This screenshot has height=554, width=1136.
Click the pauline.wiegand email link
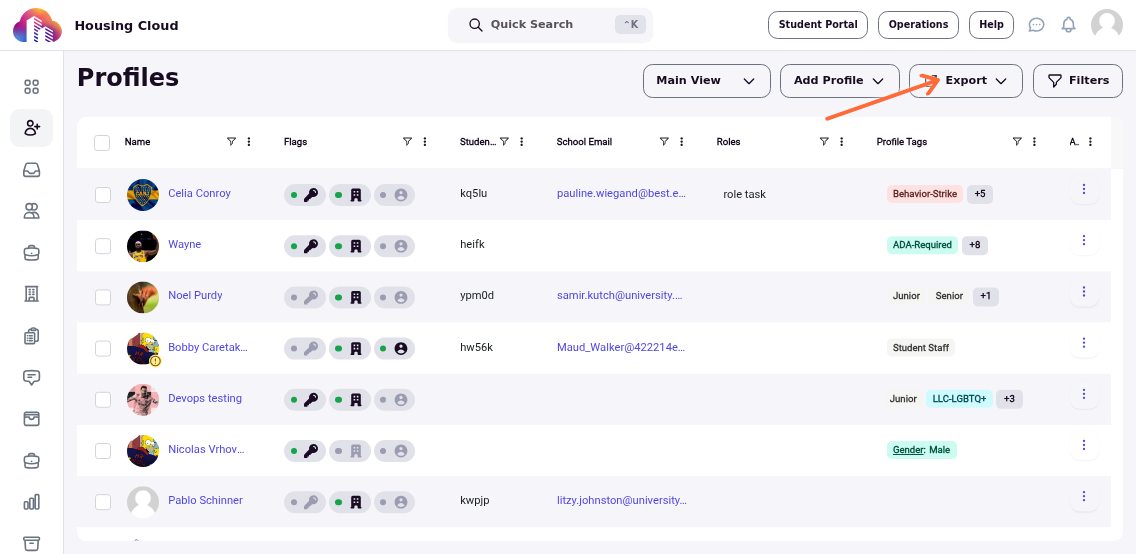[x=622, y=193]
